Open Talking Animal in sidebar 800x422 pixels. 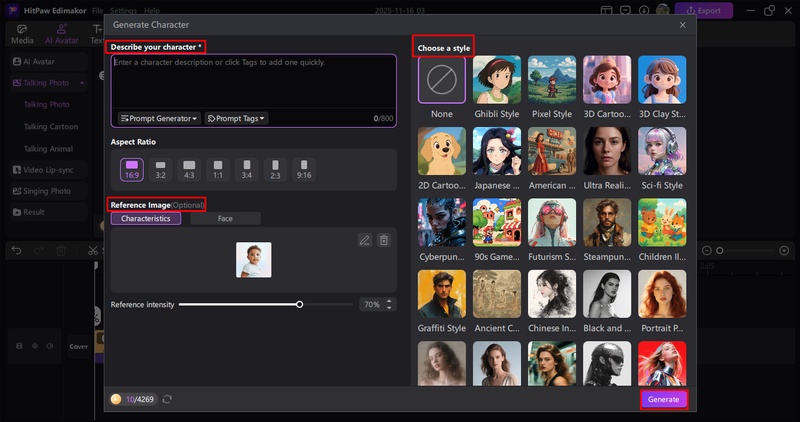click(x=48, y=149)
